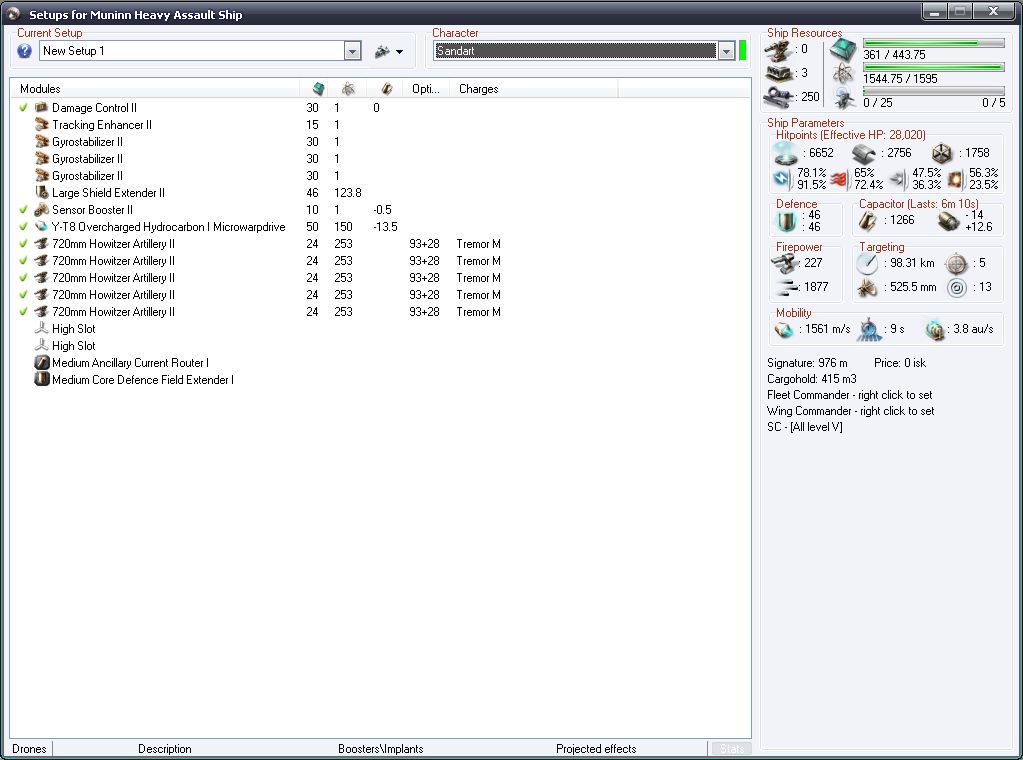
Task: Click the Damage Control II module icon
Action: point(42,108)
